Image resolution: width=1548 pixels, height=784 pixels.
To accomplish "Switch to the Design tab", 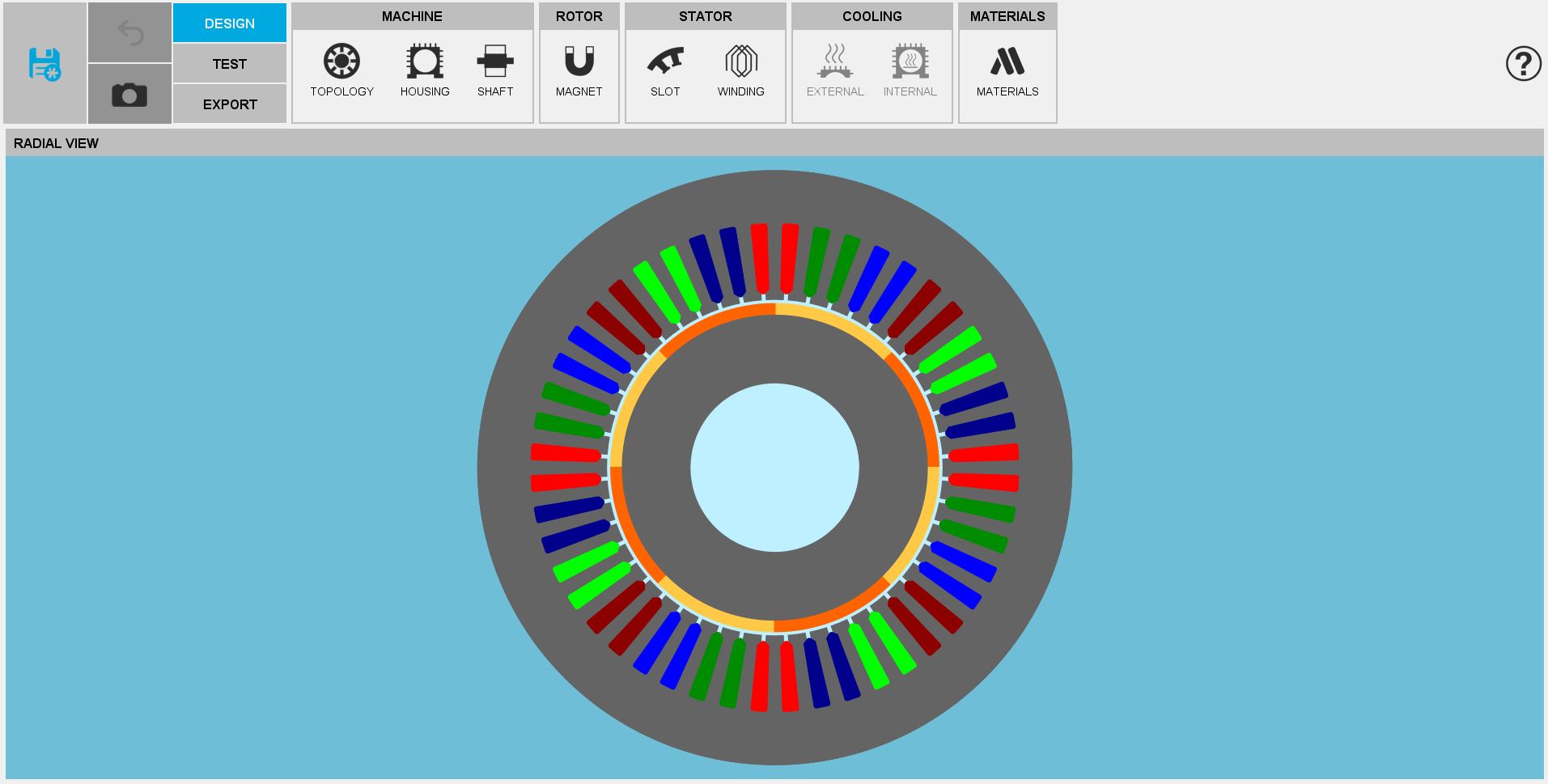I will pos(230,23).
